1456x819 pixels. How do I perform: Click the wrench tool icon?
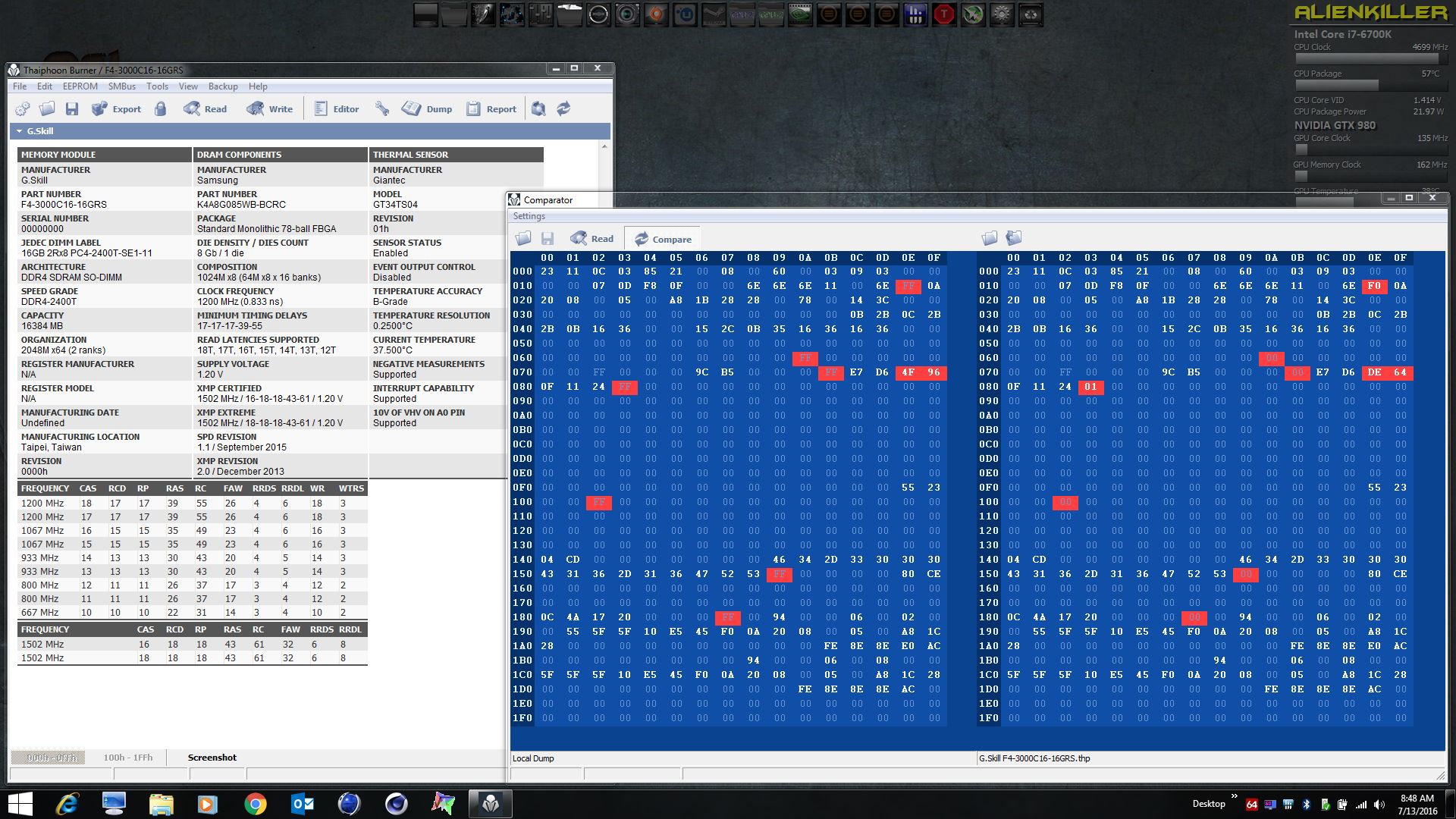pos(382,109)
